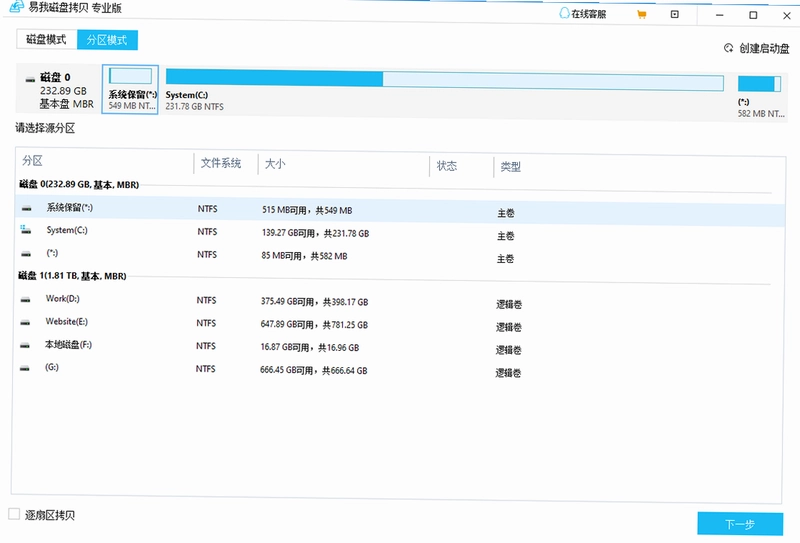Click the shopping cart icon

(642, 14)
